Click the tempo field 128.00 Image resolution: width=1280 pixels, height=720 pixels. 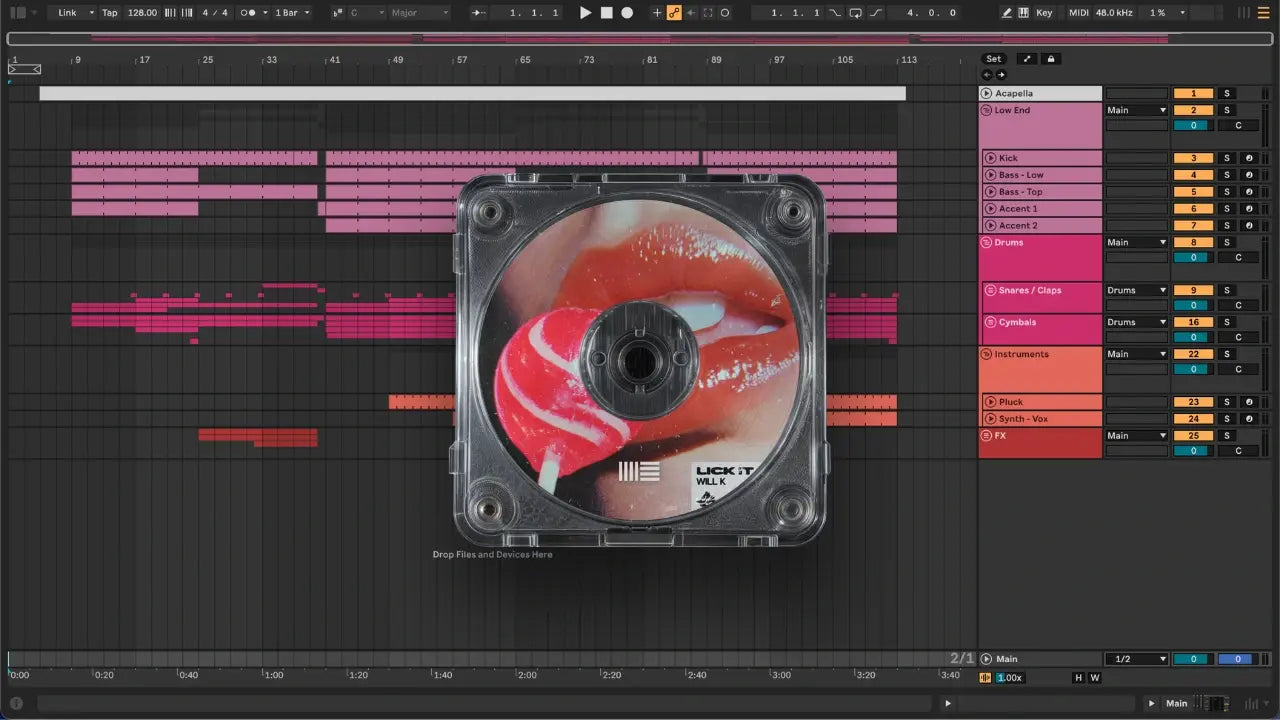[x=142, y=13]
